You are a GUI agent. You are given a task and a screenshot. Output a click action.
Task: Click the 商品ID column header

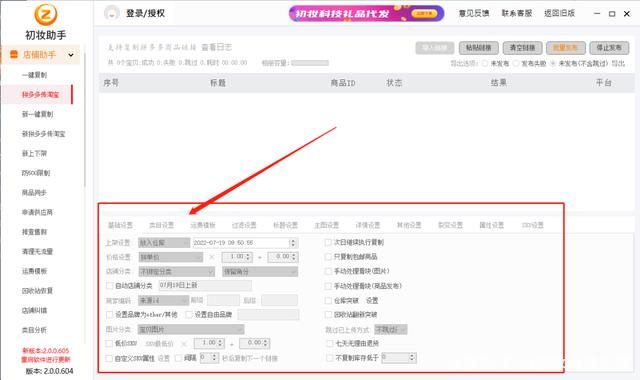[343, 83]
